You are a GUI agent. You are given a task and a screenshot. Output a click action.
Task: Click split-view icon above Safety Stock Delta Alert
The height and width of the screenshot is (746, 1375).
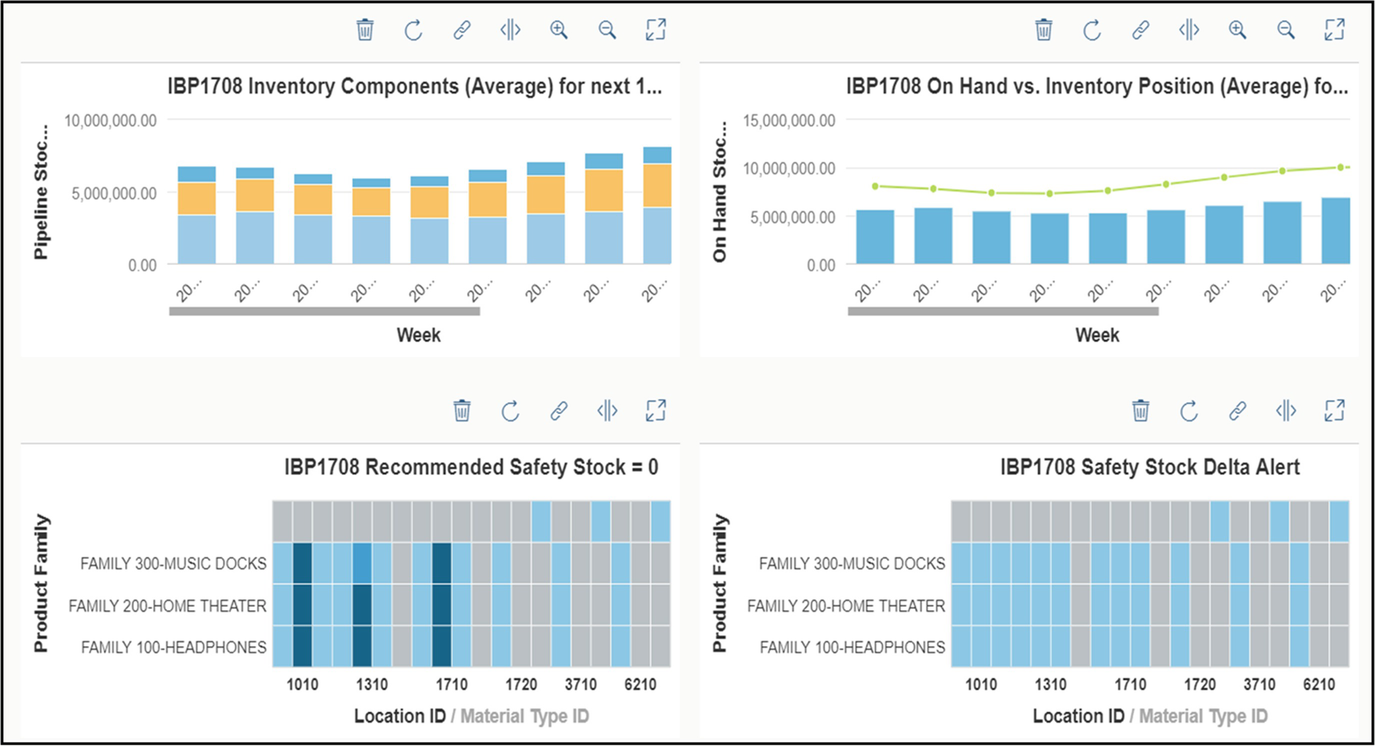click(1286, 410)
